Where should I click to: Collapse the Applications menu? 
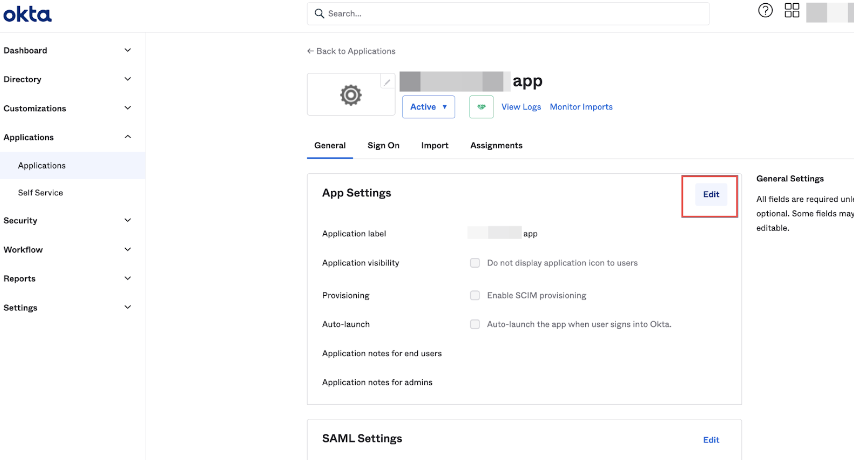point(67,137)
